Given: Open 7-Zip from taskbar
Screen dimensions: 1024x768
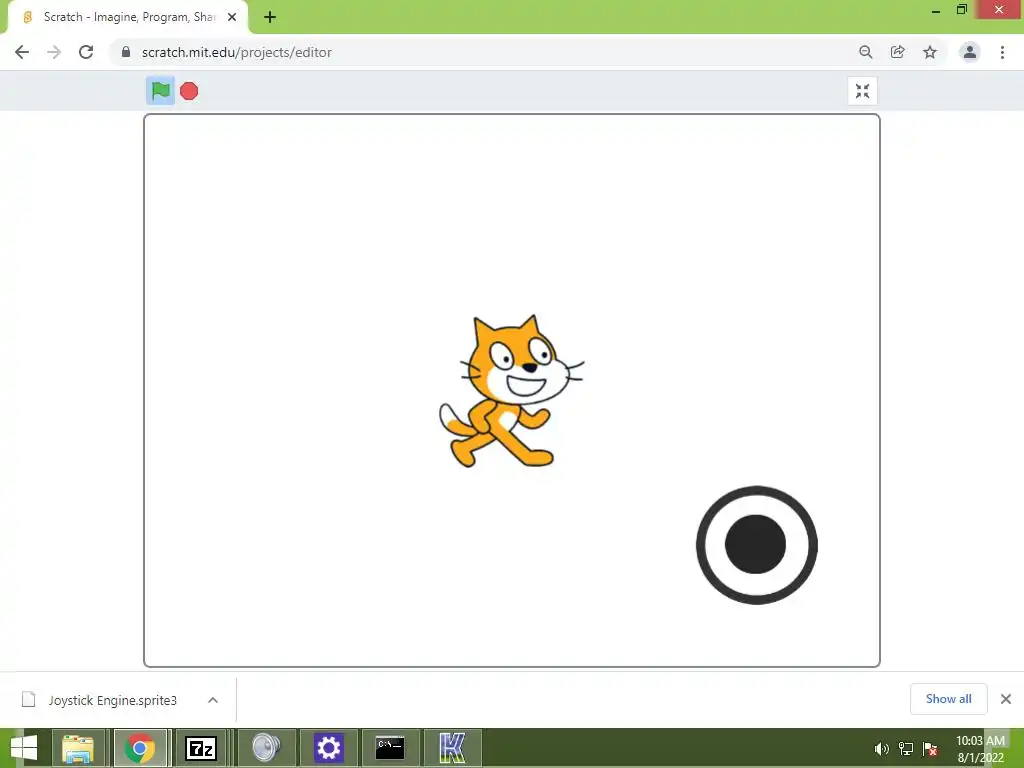Looking at the screenshot, I should point(200,748).
